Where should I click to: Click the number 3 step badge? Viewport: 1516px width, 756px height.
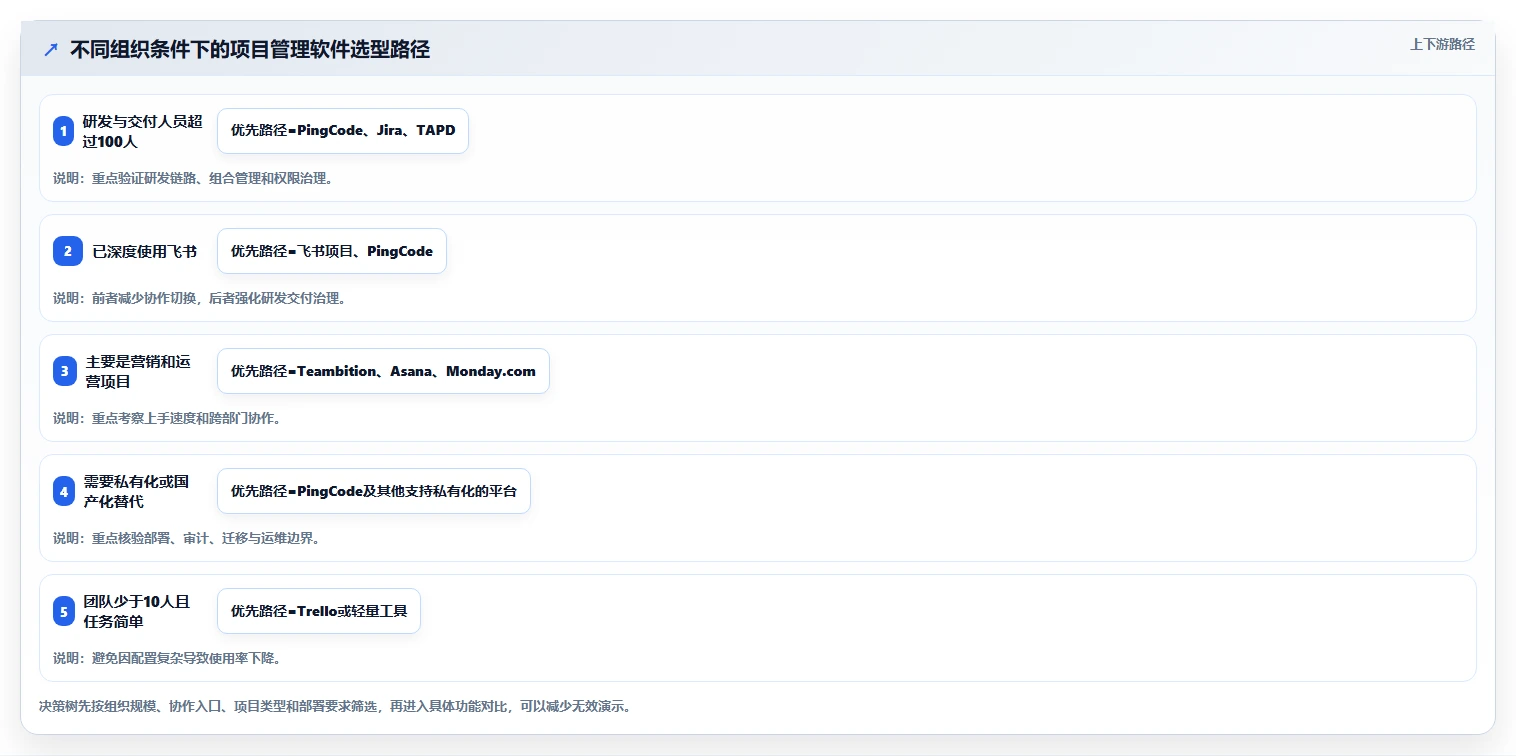(x=64, y=371)
